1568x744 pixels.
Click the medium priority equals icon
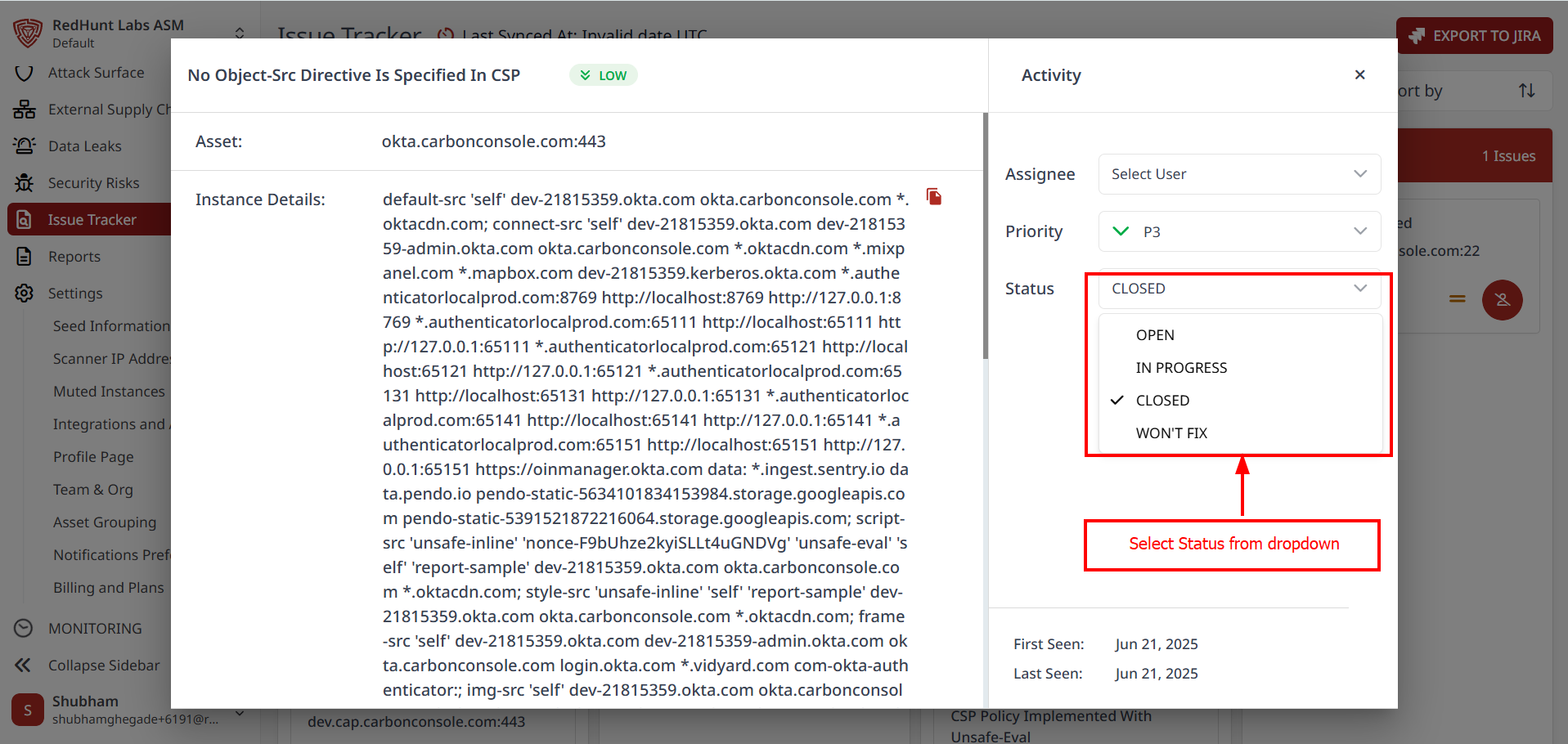click(1458, 299)
